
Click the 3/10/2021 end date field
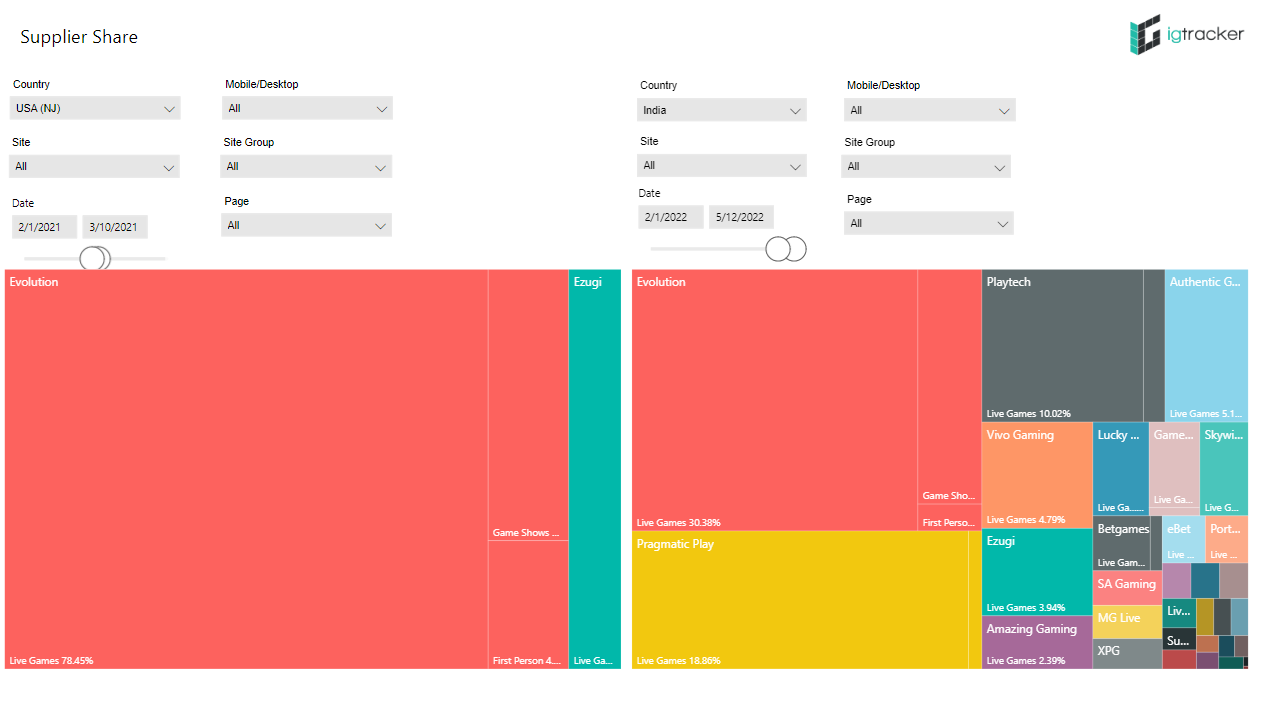115,227
